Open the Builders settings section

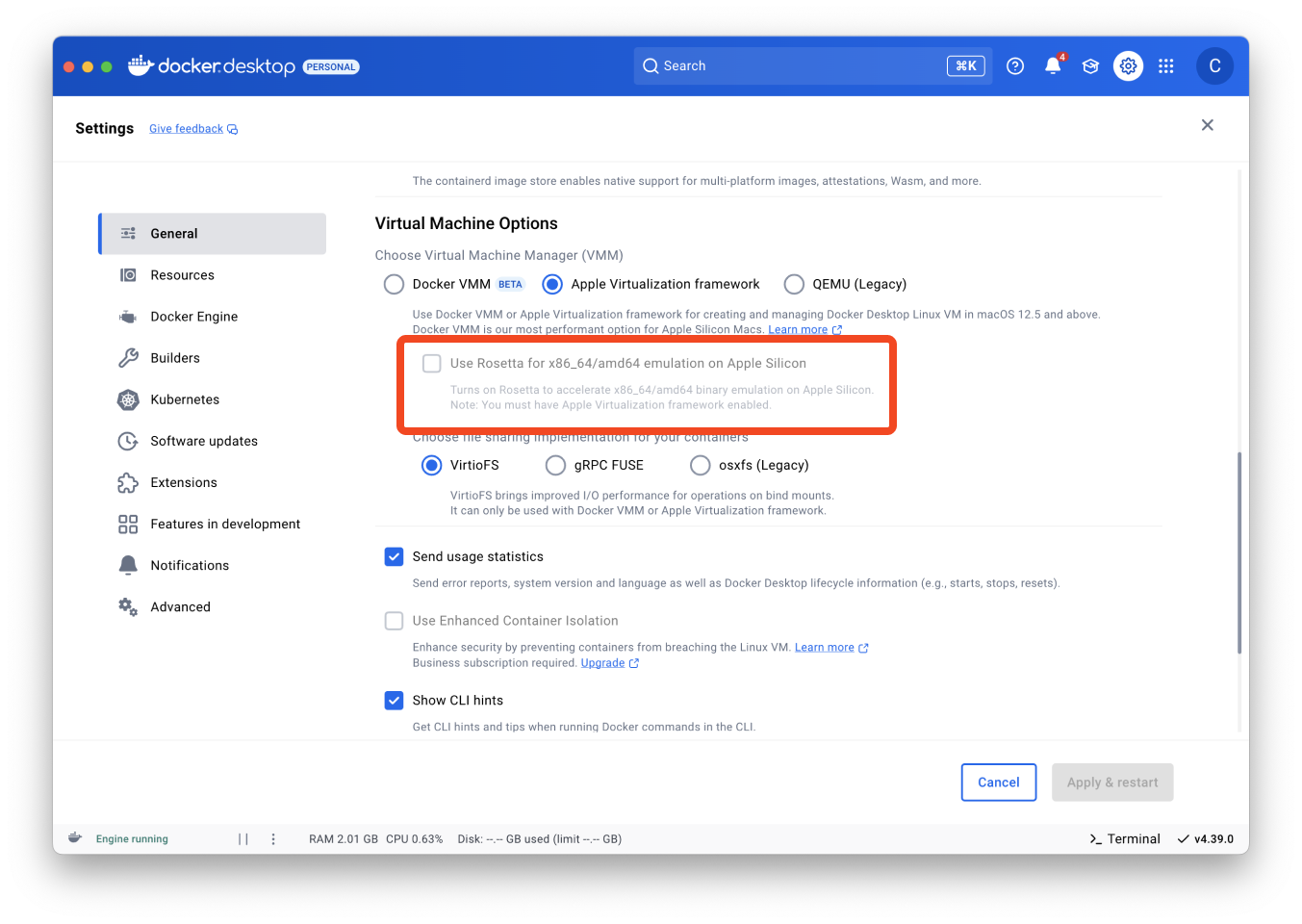tap(212, 358)
